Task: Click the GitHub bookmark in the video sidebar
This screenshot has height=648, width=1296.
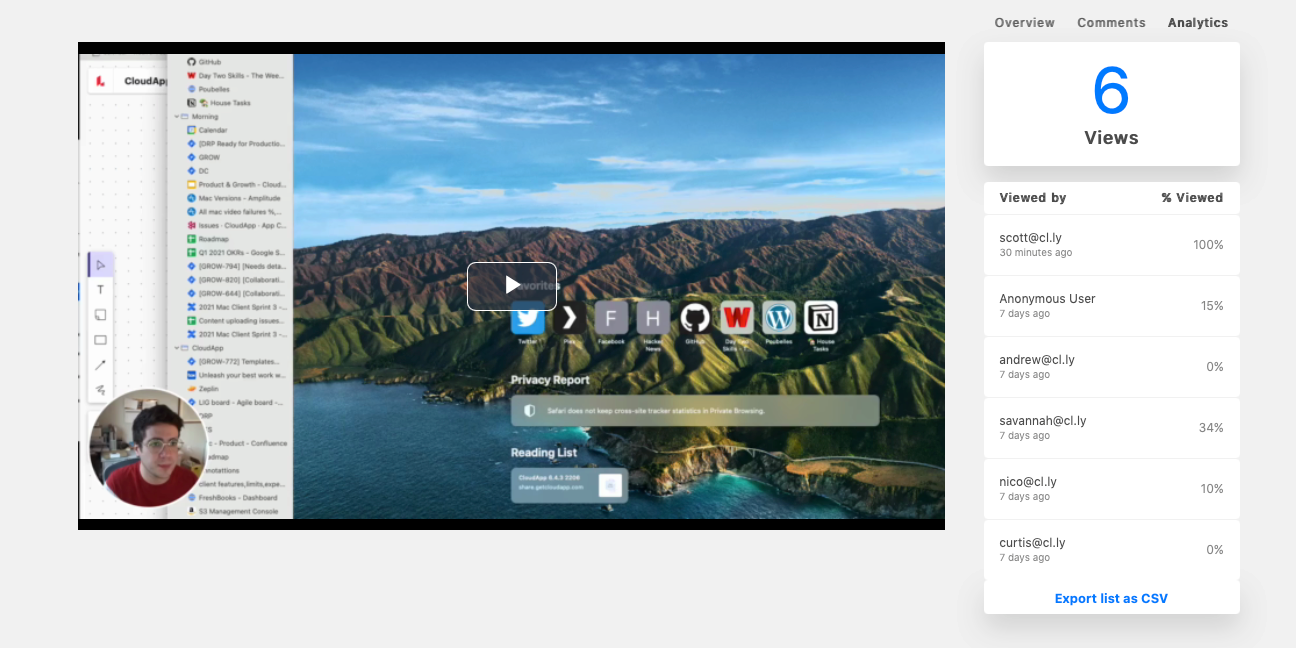Action: (205, 62)
